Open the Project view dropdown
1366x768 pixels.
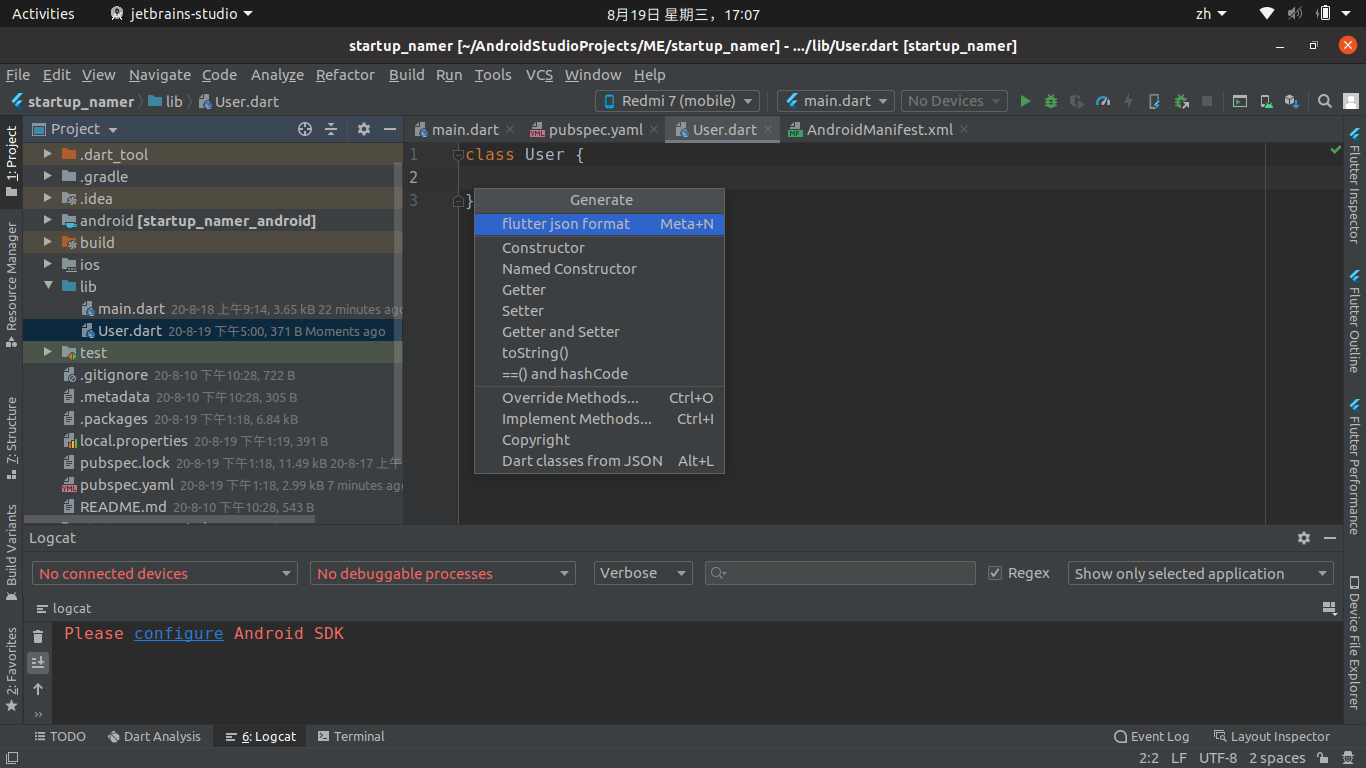[x=76, y=129]
